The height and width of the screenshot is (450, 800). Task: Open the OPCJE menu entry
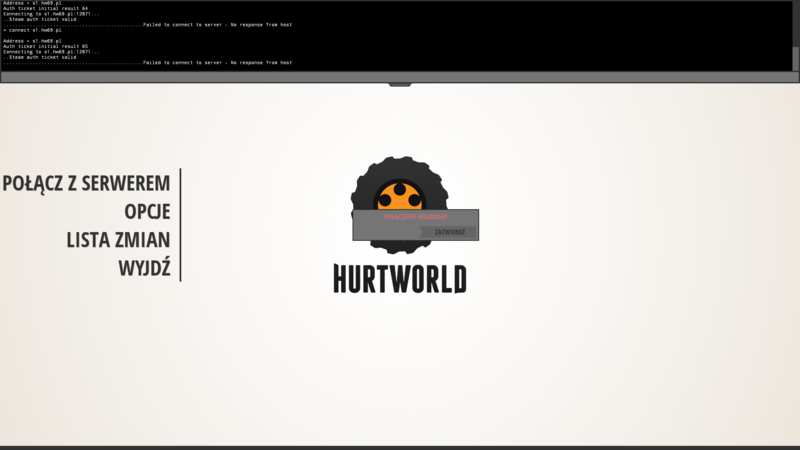[147, 212]
